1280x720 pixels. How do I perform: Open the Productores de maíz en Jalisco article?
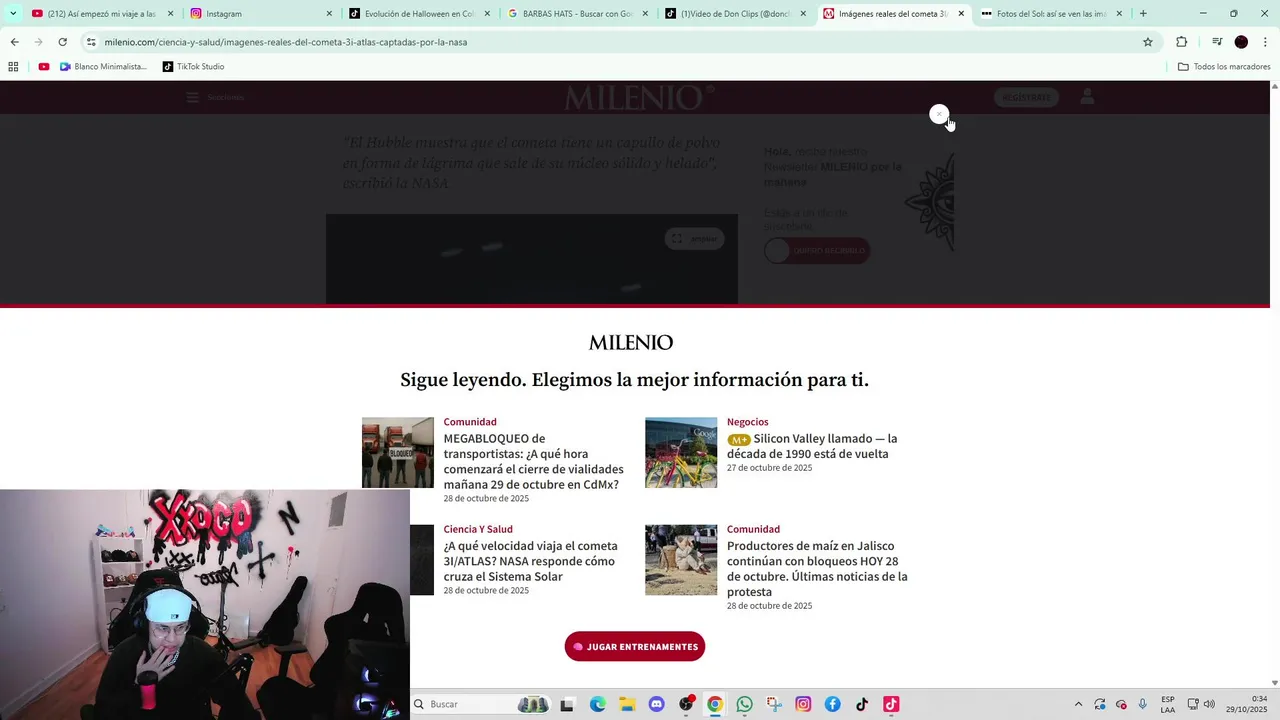click(817, 569)
